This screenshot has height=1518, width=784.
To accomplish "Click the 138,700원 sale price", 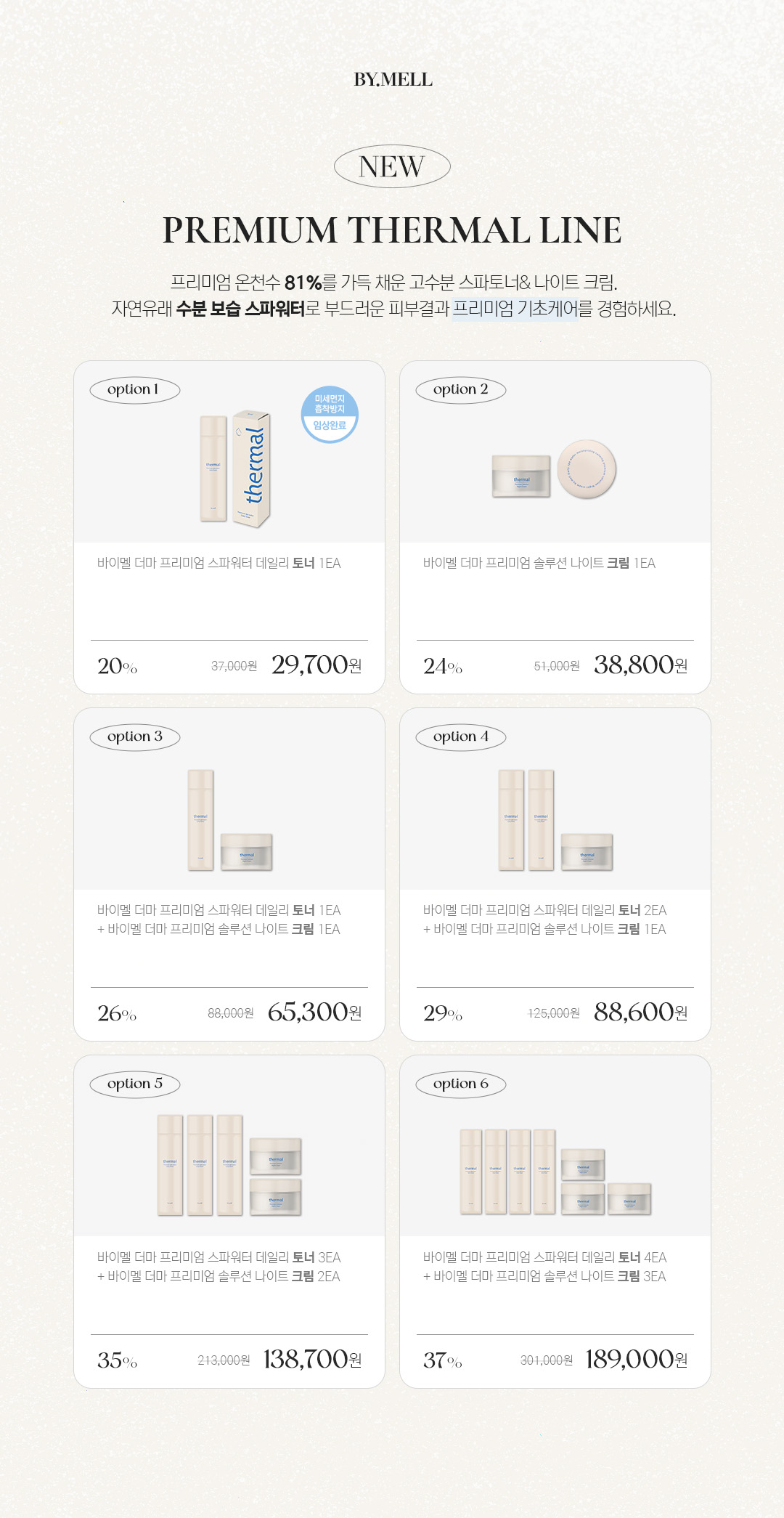I will click(x=312, y=1360).
